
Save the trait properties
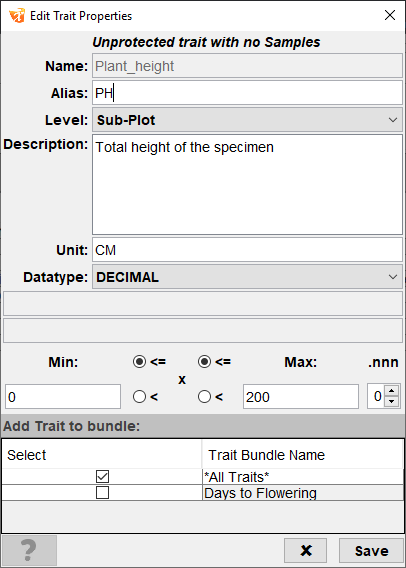pyautogui.click(x=371, y=551)
